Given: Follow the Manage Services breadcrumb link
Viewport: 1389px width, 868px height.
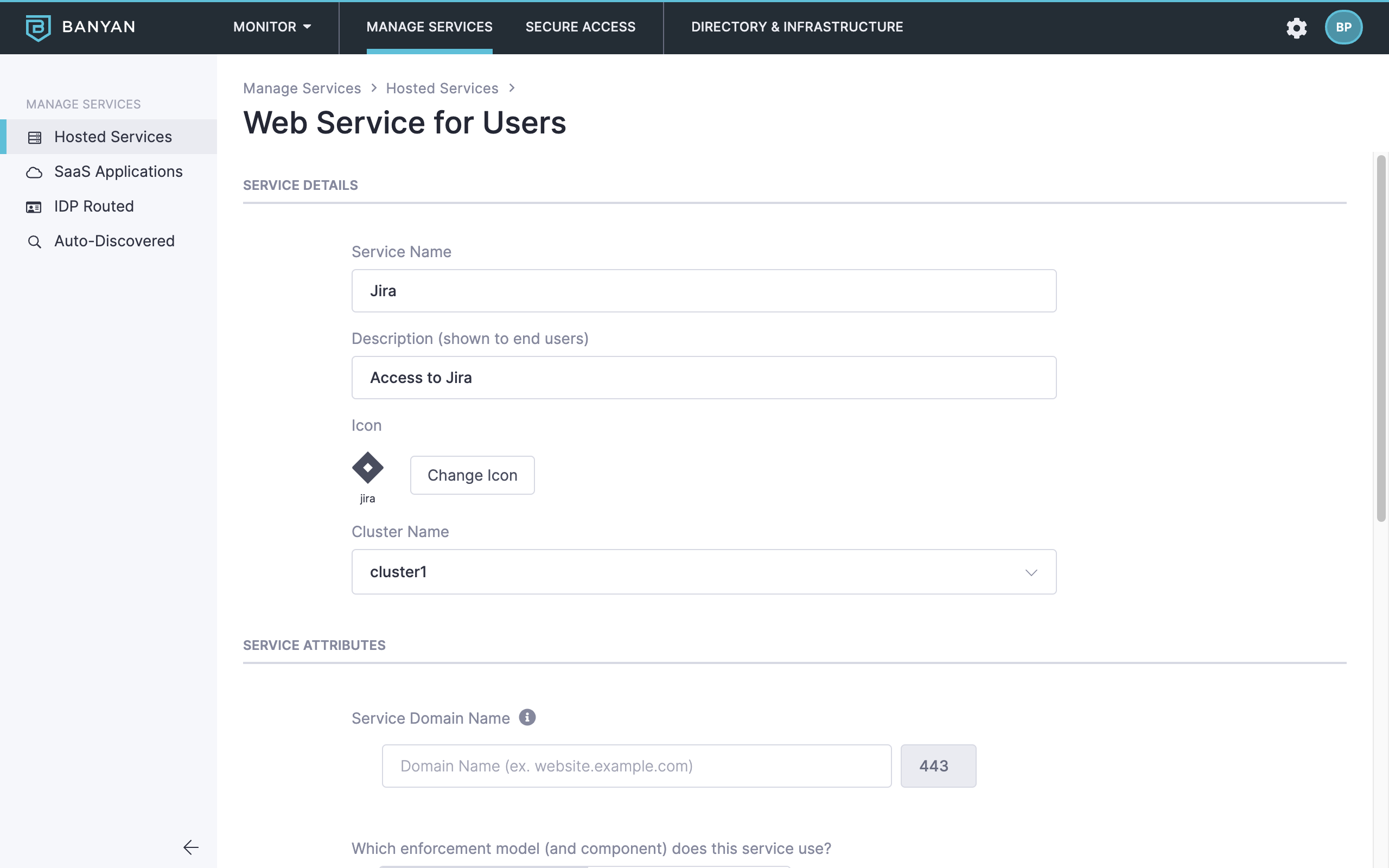Looking at the screenshot, I should click(x=302, y=88).
